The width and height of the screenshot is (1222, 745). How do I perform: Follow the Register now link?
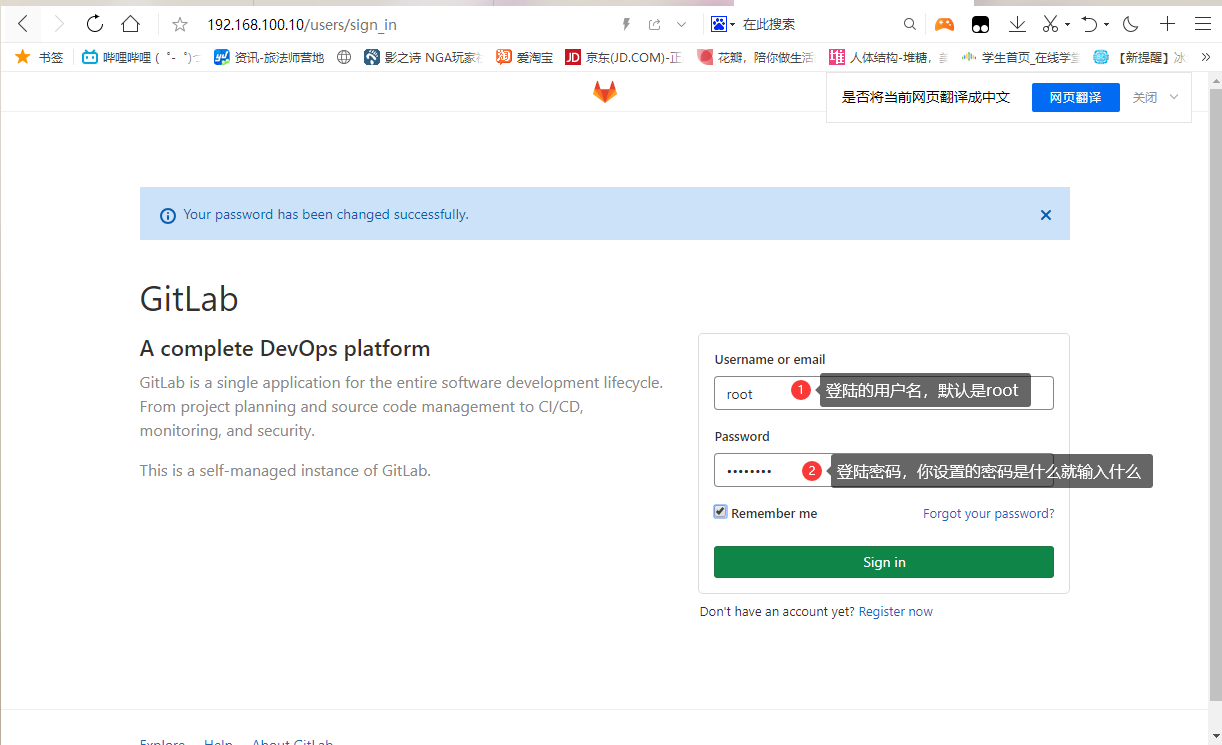(896, 612)
